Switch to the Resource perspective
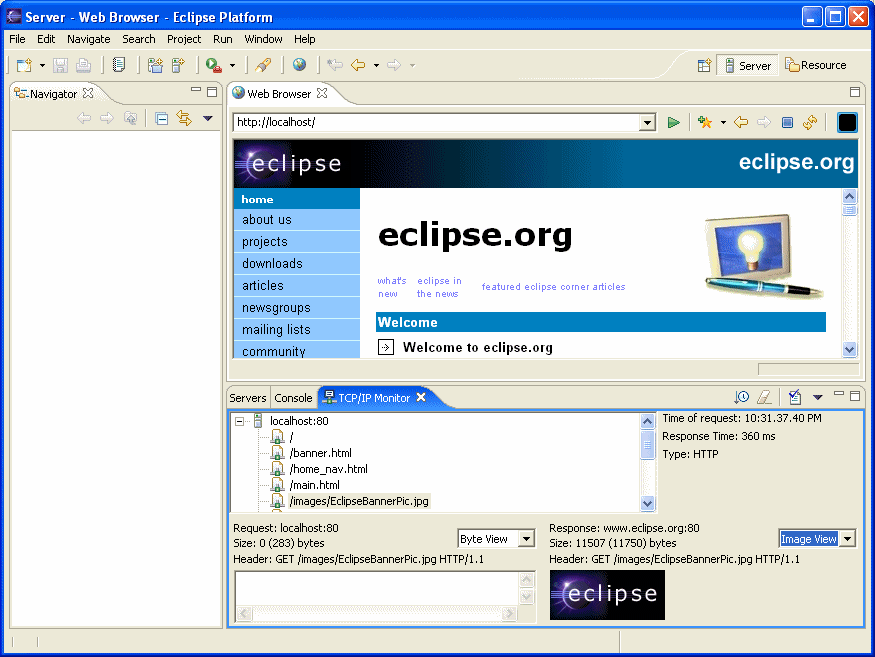This screenshot has width=875, height=657. coord(816,65)
